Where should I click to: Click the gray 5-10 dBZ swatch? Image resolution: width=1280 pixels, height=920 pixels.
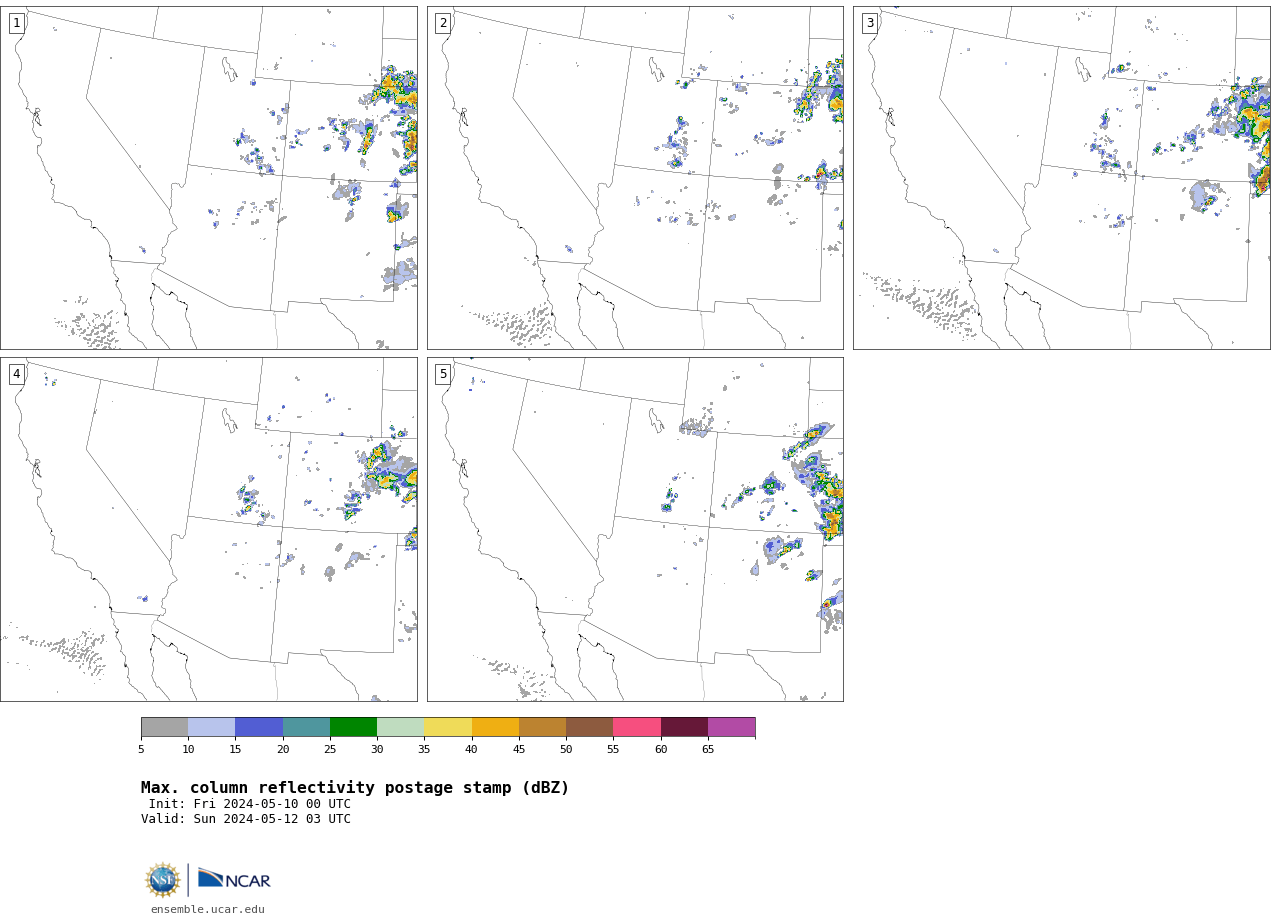(164, 727)
